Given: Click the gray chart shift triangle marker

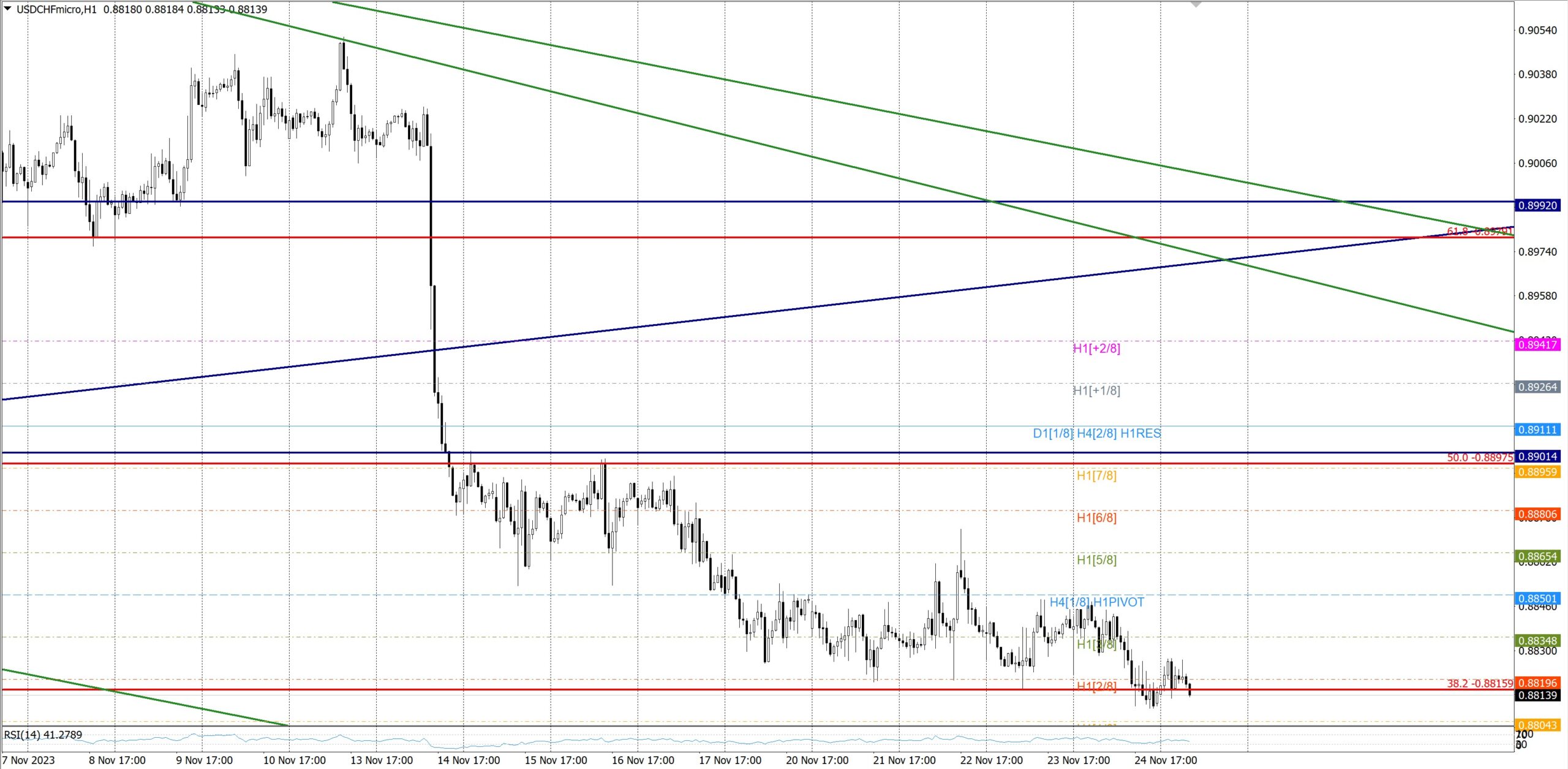Looking at the screenshot, I should coord(1196,4).
